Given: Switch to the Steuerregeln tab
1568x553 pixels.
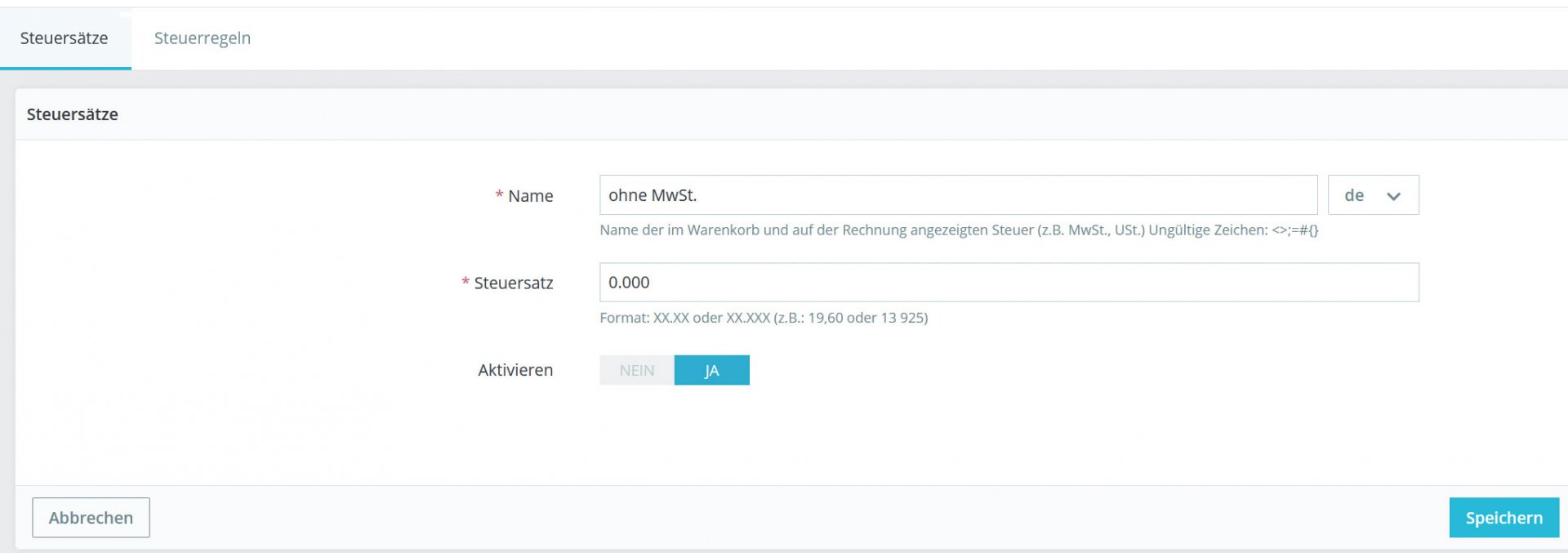Looking at the screenshot, I should click(x=203, y=38).
